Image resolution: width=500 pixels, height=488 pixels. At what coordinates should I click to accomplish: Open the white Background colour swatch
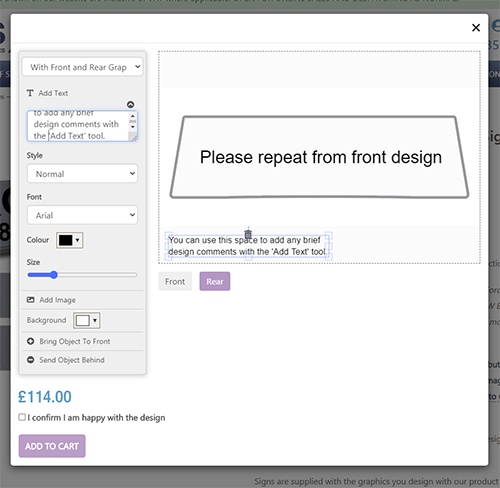coord(86,320)
